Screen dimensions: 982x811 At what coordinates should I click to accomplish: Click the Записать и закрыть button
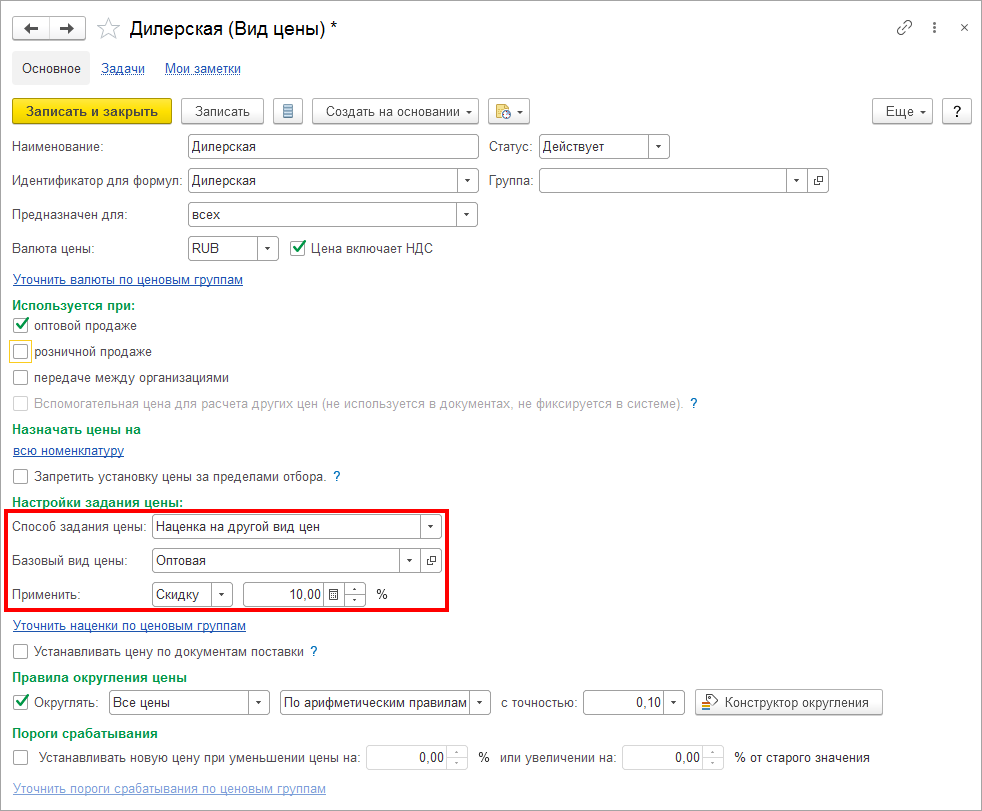click(92, 111)
